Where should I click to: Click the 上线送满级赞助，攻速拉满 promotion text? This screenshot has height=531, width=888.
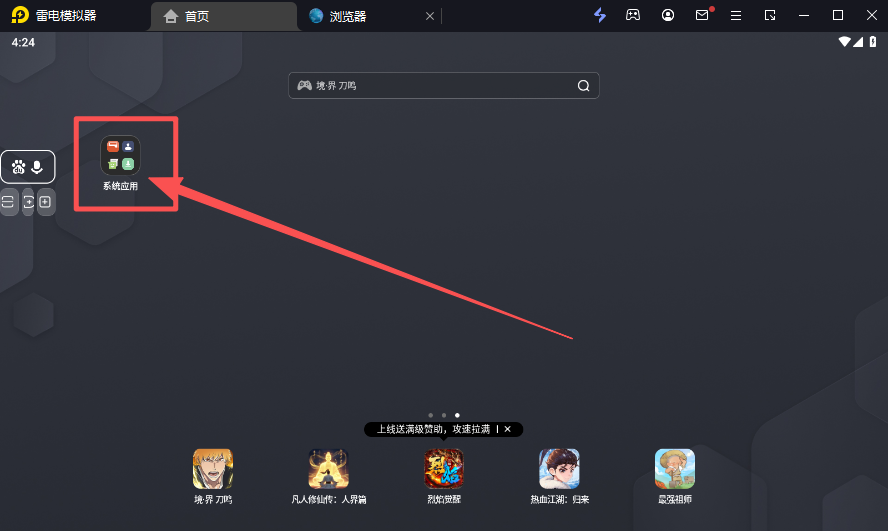[433, 429]
